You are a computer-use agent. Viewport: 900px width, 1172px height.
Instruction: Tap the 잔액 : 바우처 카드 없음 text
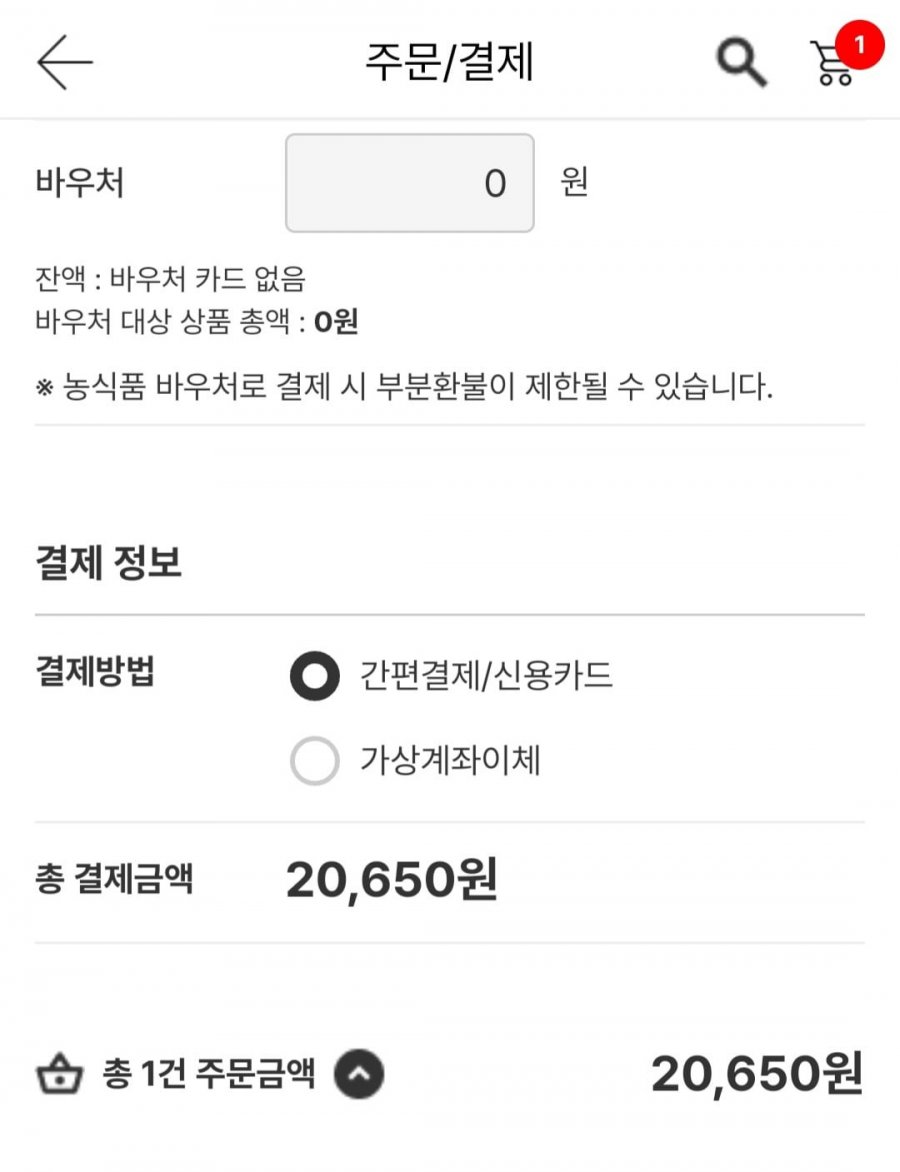[170, 280]
